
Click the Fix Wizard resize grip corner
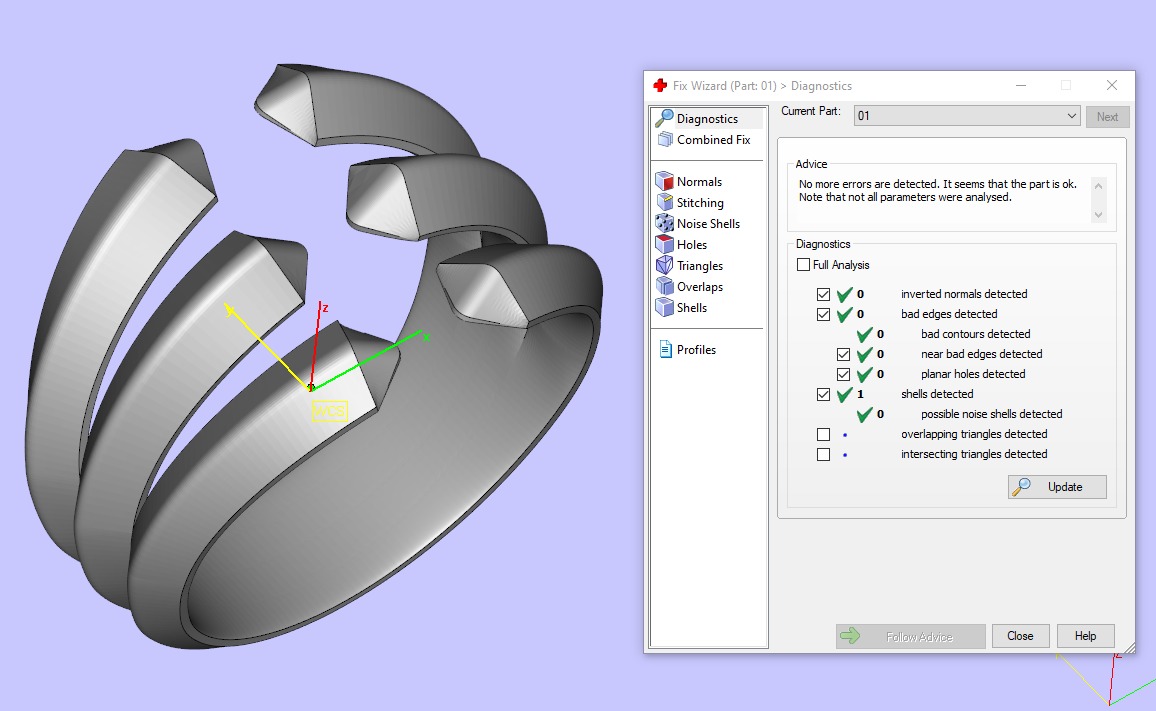[1129, 648]
